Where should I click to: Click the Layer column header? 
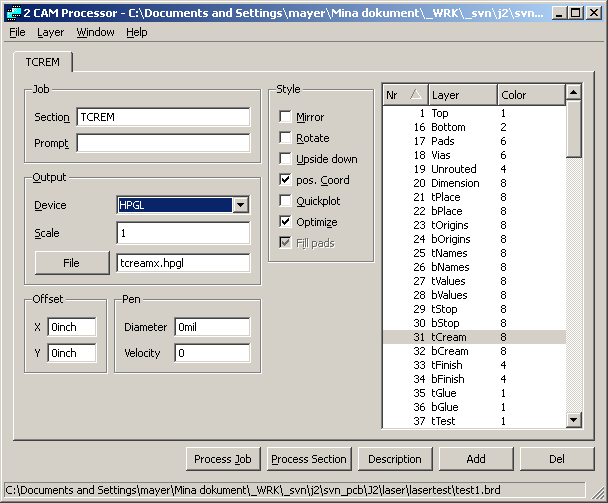pyautogui.click(x=463, y=95)
